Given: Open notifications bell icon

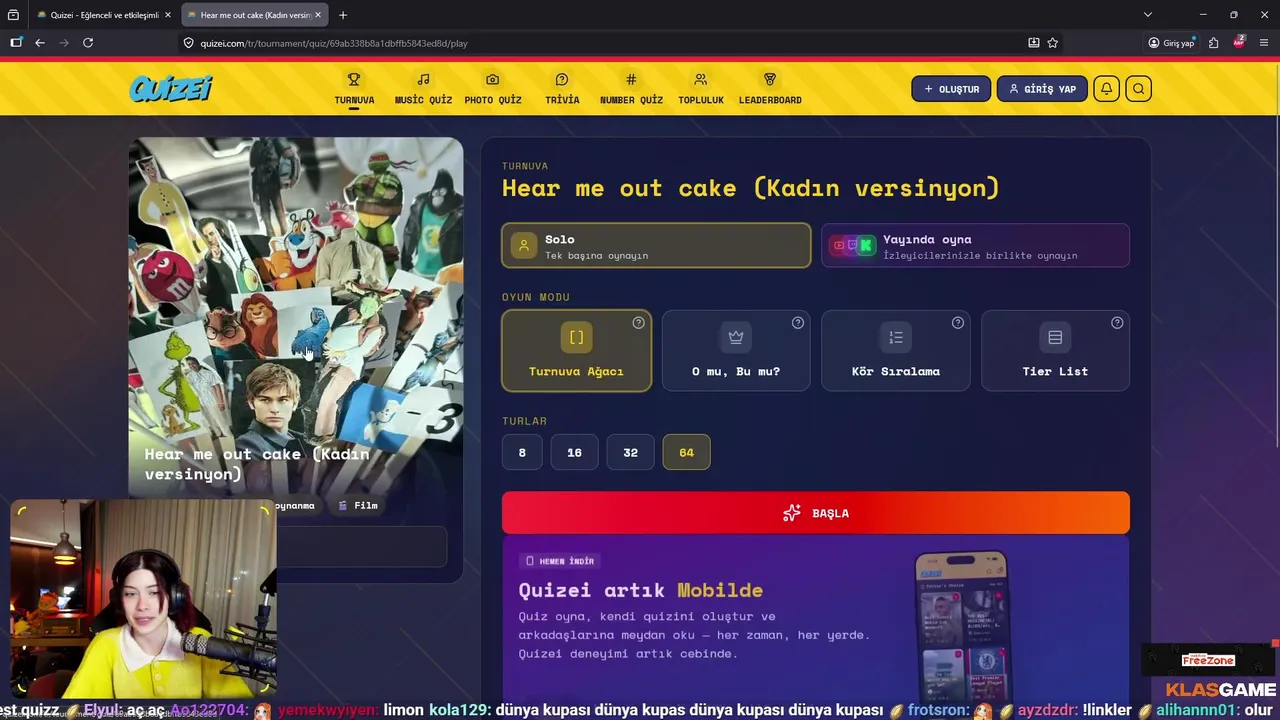Looking at the screenshot, I should [1106, 89].
